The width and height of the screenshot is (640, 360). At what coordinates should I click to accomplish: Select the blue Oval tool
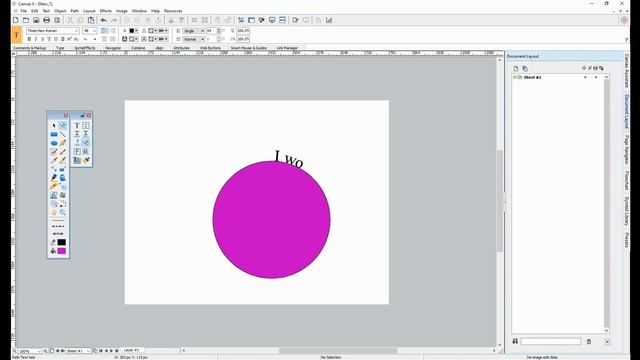coord(54,143)
